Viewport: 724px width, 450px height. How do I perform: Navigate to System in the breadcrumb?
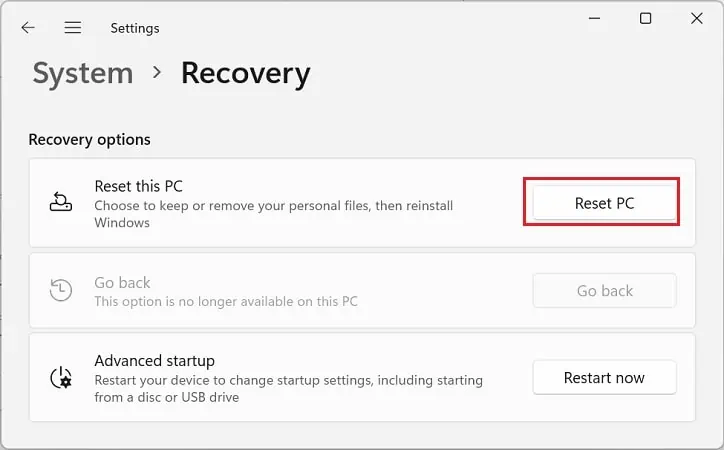pos(82,73)
